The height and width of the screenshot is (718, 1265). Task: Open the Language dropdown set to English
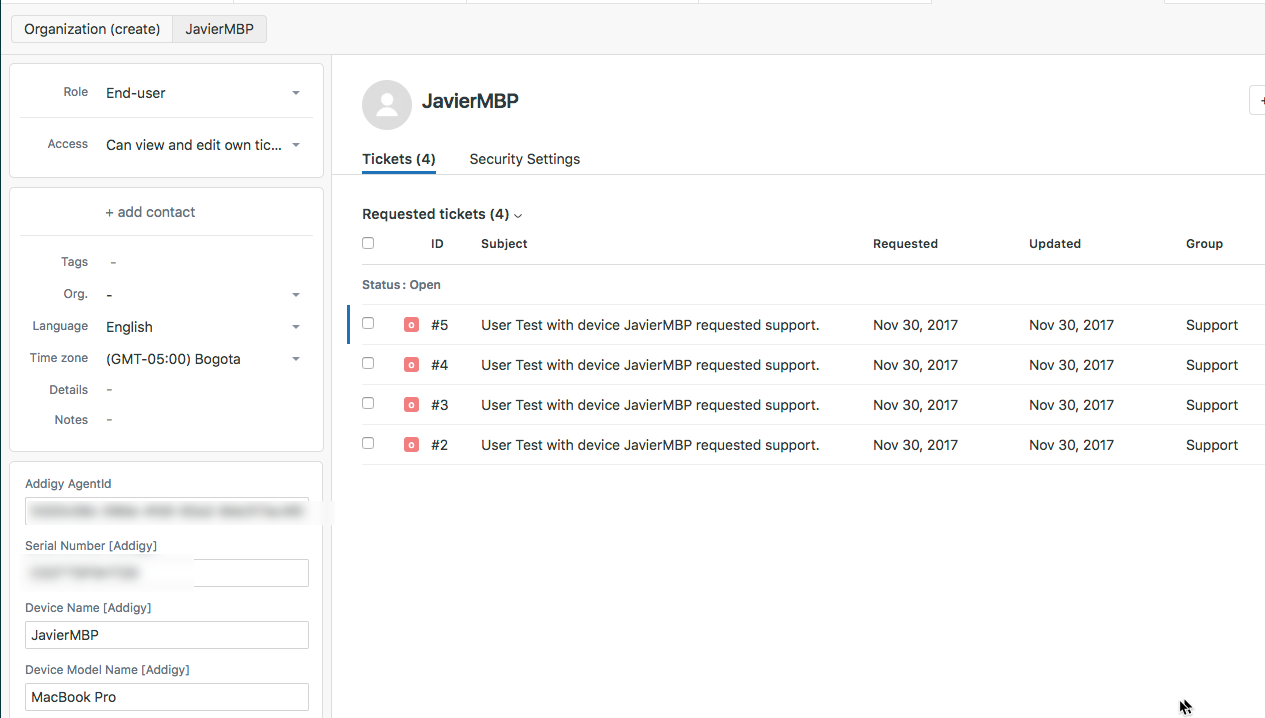203,327
